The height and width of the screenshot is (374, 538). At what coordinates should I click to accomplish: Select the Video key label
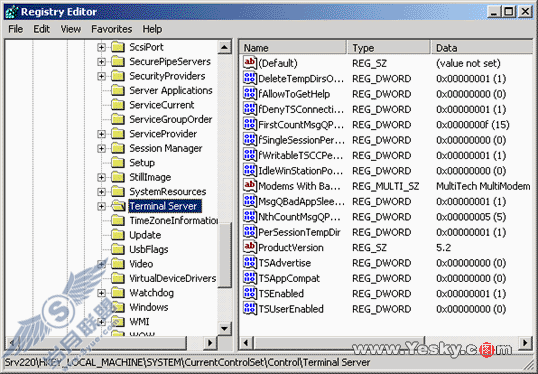coord(141,264)
